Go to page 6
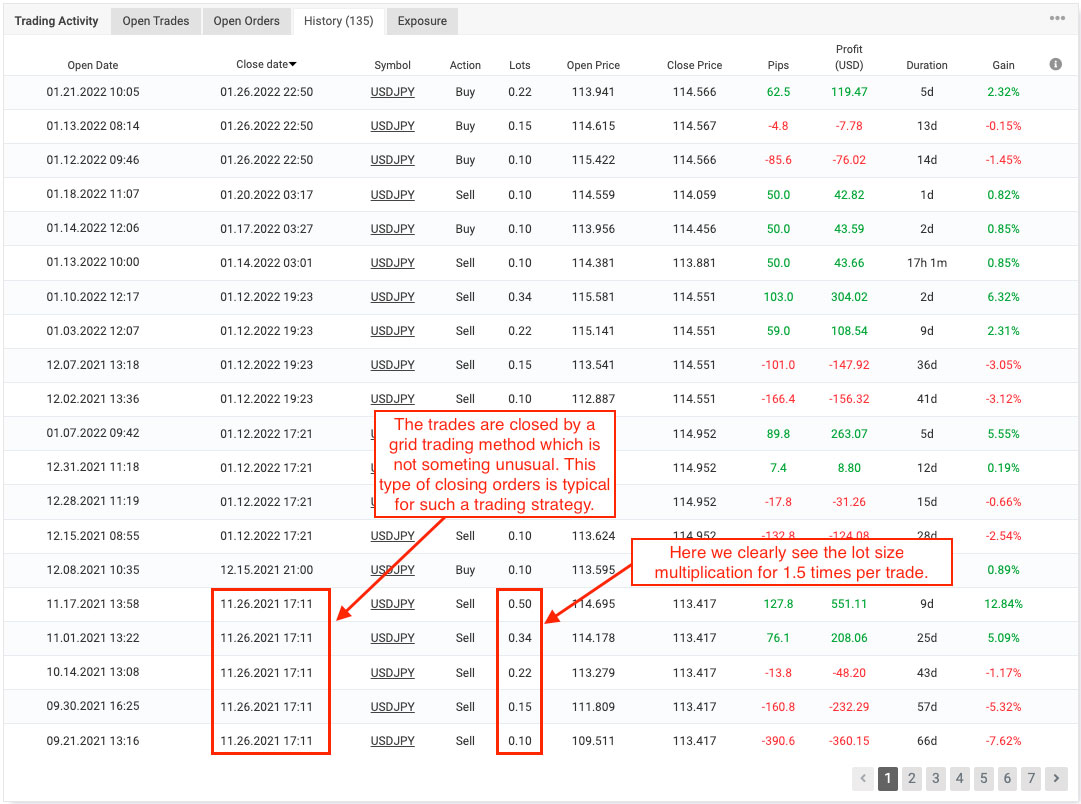 [x=1007, y=778]
